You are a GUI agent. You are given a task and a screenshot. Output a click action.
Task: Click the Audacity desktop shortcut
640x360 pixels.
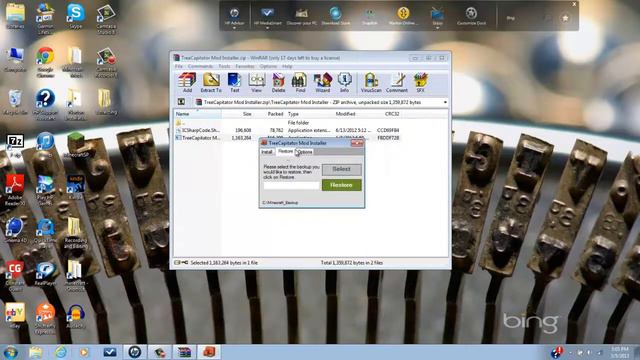tap(76, 316)
